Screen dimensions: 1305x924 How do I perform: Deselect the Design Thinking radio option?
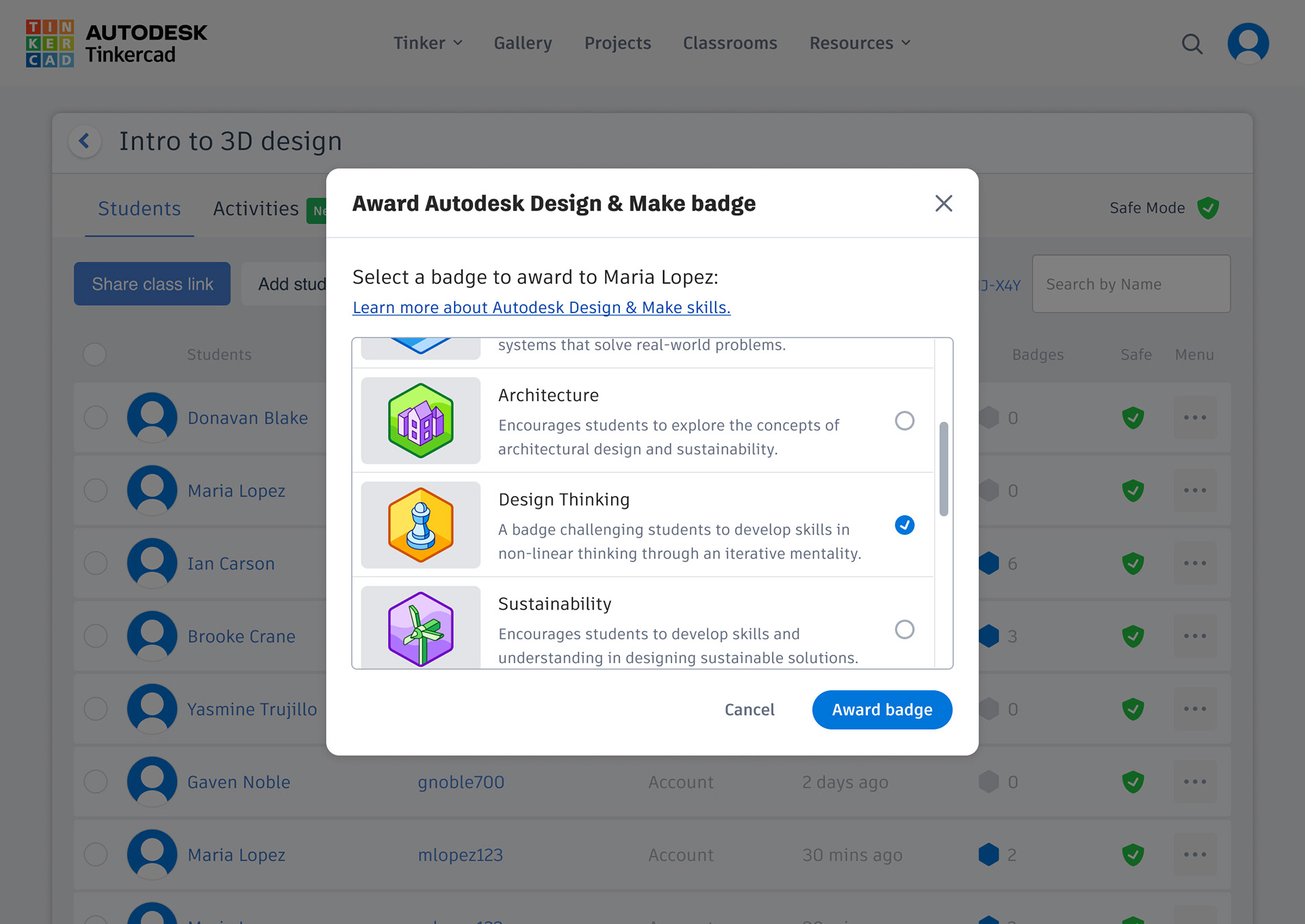904,525
